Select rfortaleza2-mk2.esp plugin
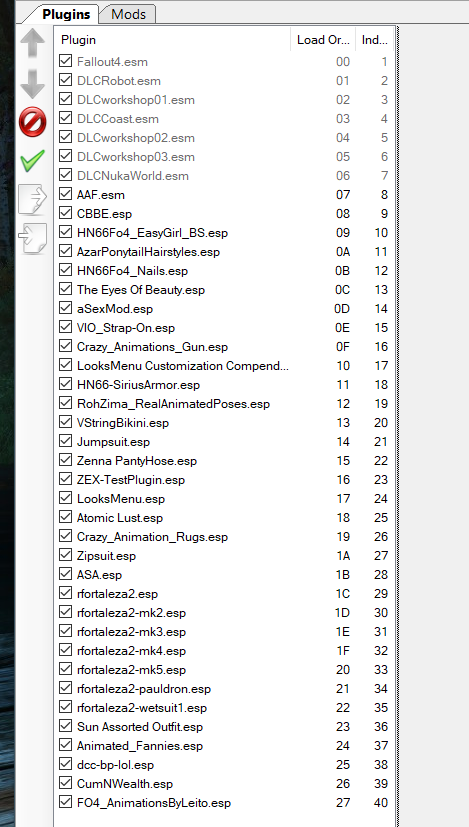The width and height of the screenshot is (469, 827). [x=131, y=612]
